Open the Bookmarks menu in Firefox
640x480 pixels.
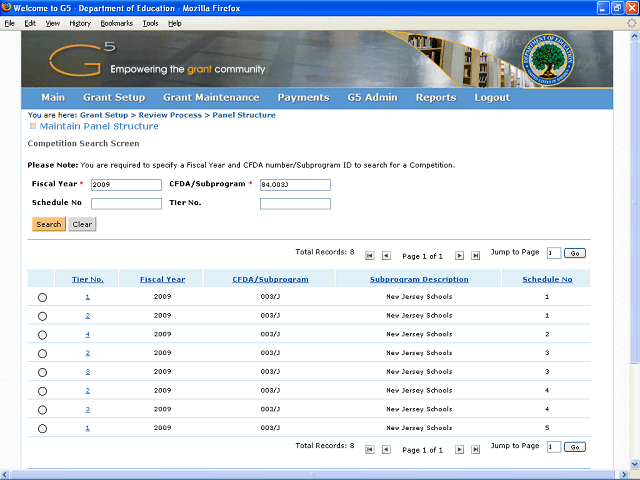pyautogui.click(x=116, y=22)
